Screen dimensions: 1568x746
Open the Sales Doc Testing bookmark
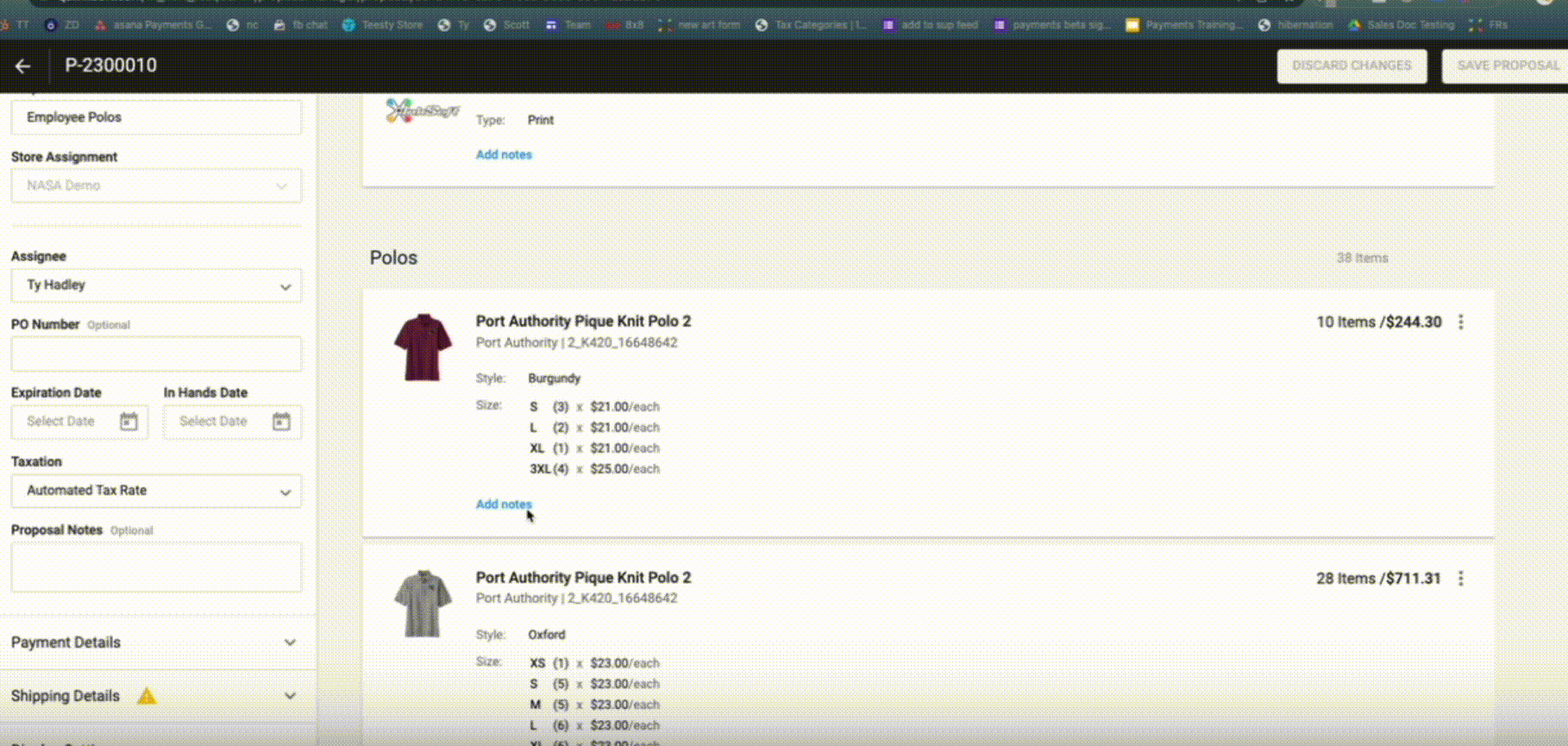click(x=1402, y=25)
